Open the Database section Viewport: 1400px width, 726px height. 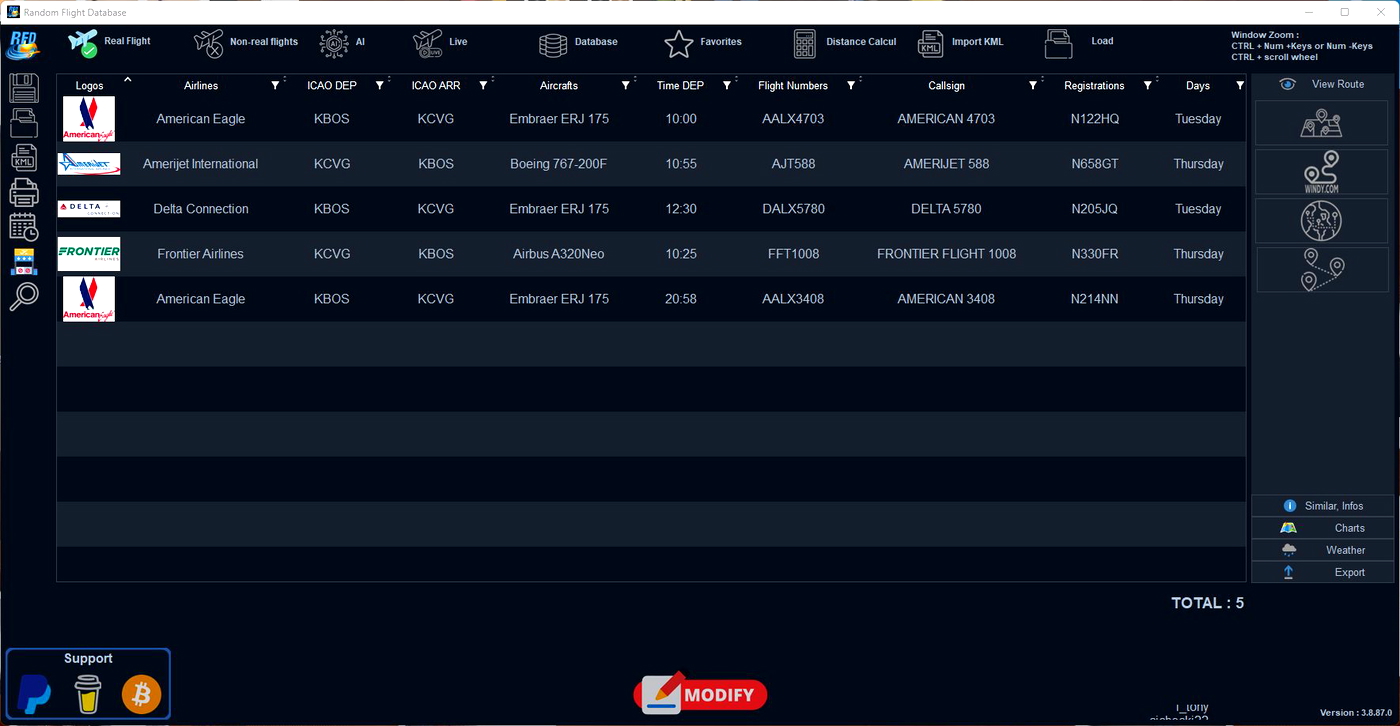(578, 42)
